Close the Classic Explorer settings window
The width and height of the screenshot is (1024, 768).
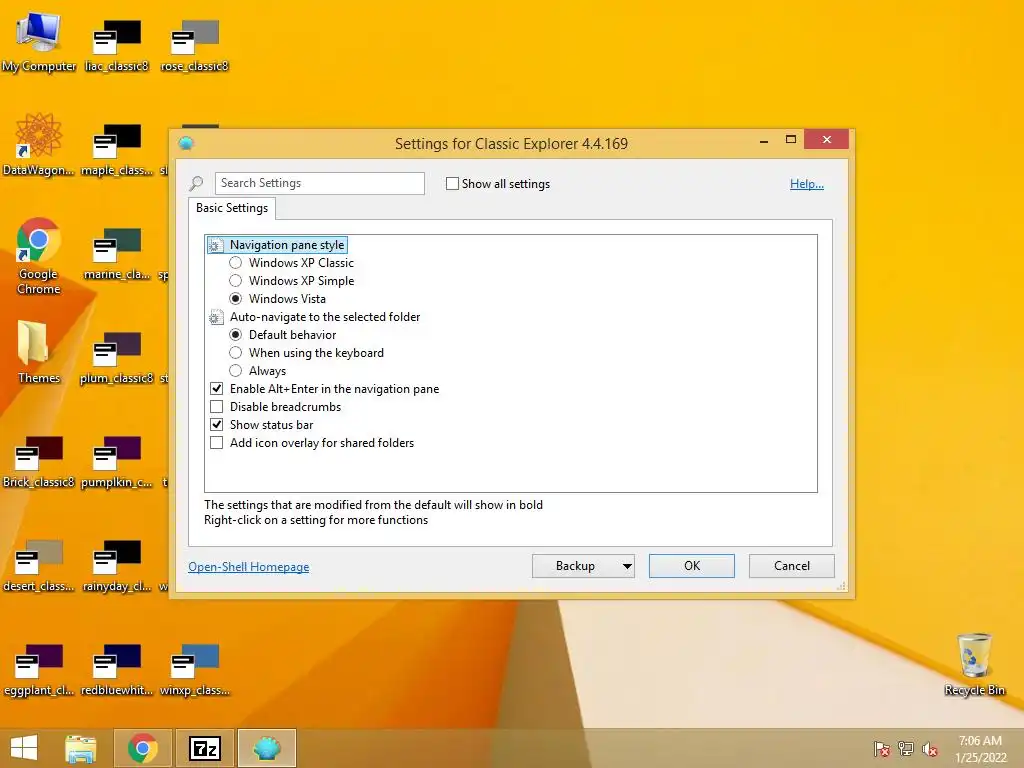[826, 140]
